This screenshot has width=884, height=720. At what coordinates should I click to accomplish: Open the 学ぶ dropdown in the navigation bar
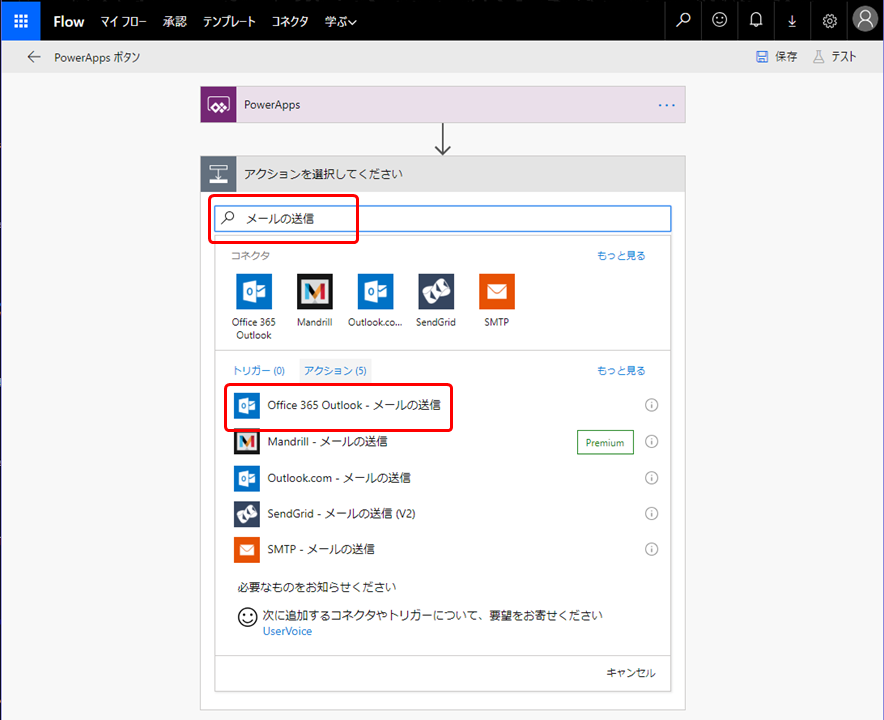tap(340, 20)
